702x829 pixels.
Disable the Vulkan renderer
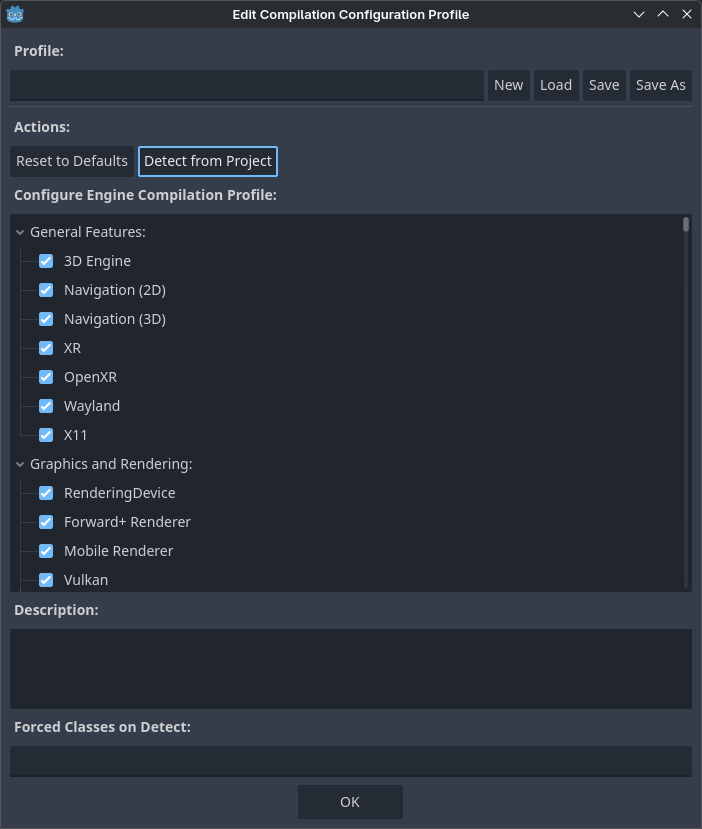46,579
